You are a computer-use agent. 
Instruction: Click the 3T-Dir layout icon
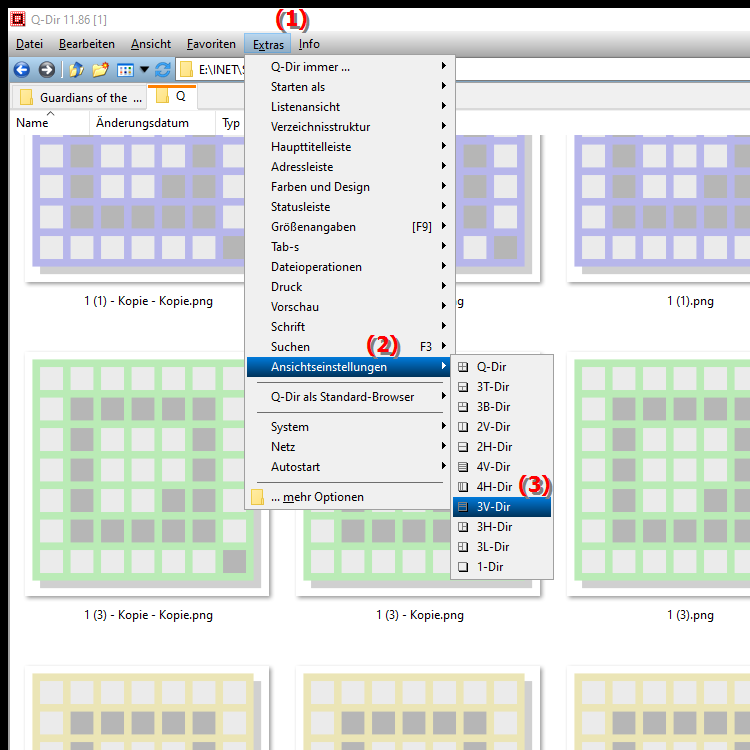coord(463,387)
